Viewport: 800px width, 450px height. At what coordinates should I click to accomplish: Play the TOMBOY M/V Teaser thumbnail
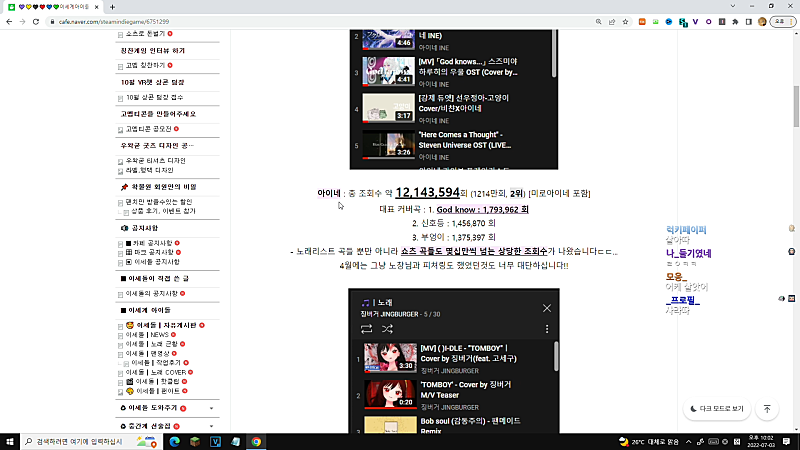coord(390,393)
